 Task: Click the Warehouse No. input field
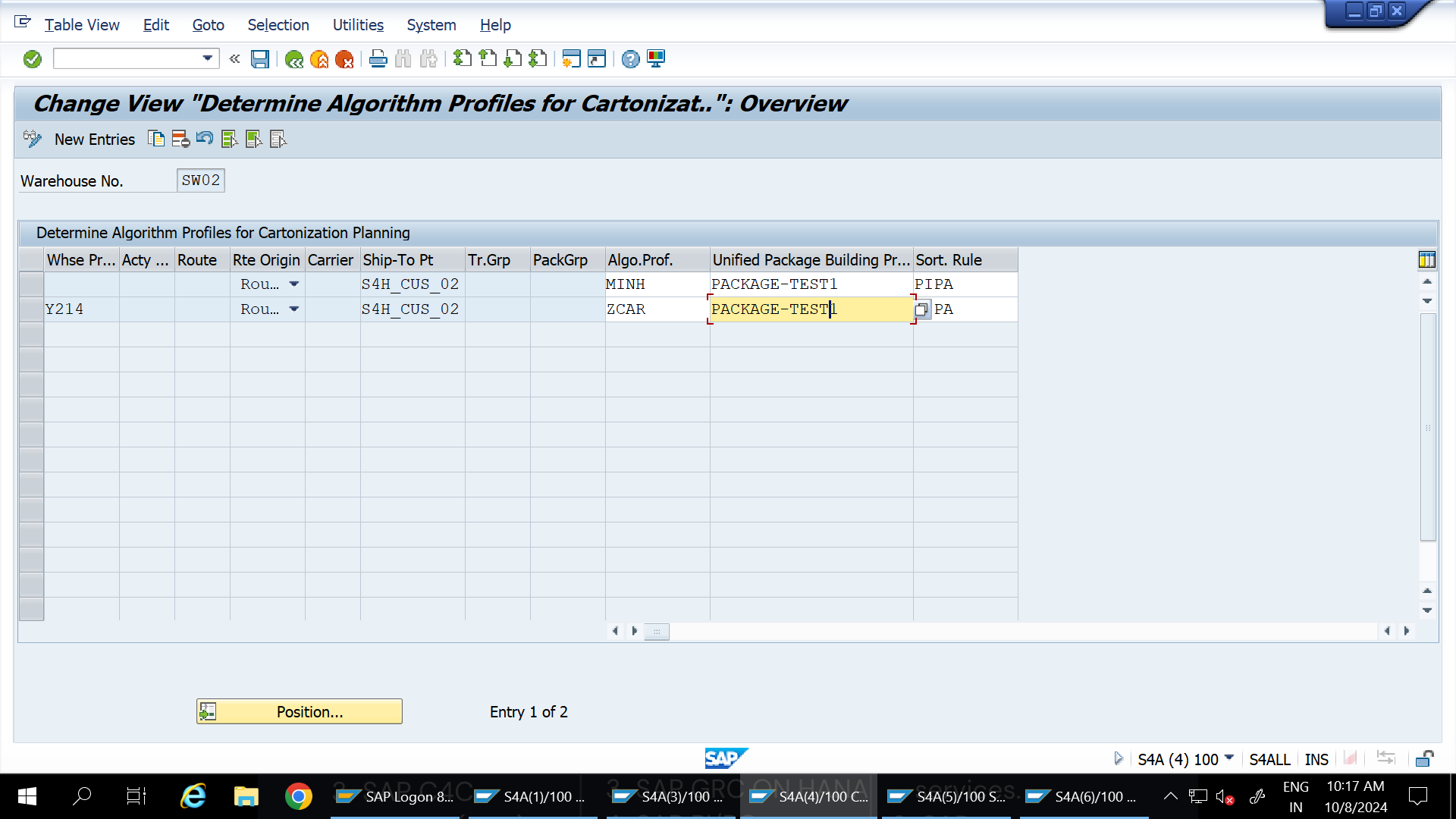200,180
